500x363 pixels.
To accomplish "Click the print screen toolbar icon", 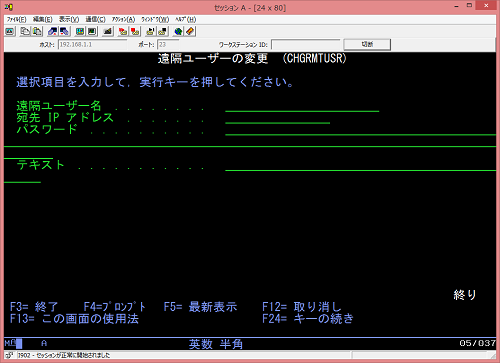I will point(10,32).
